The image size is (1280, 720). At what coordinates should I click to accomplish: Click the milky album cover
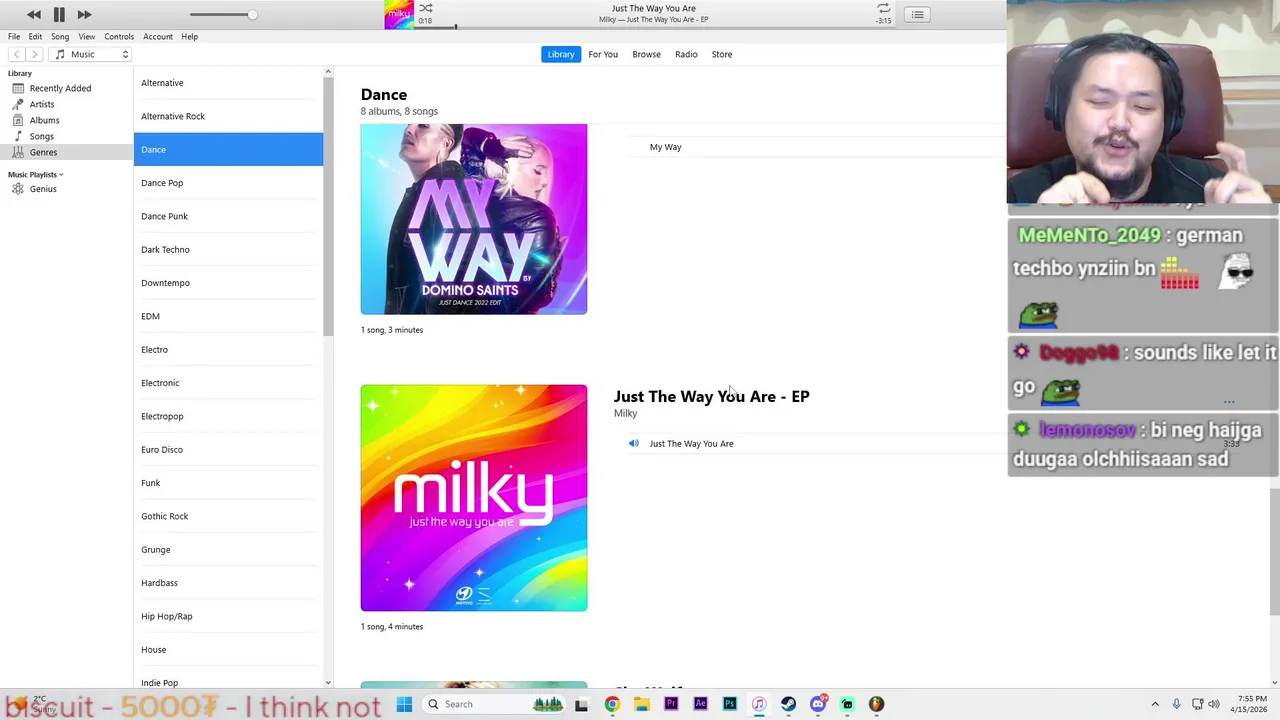[x=474, y=498]
